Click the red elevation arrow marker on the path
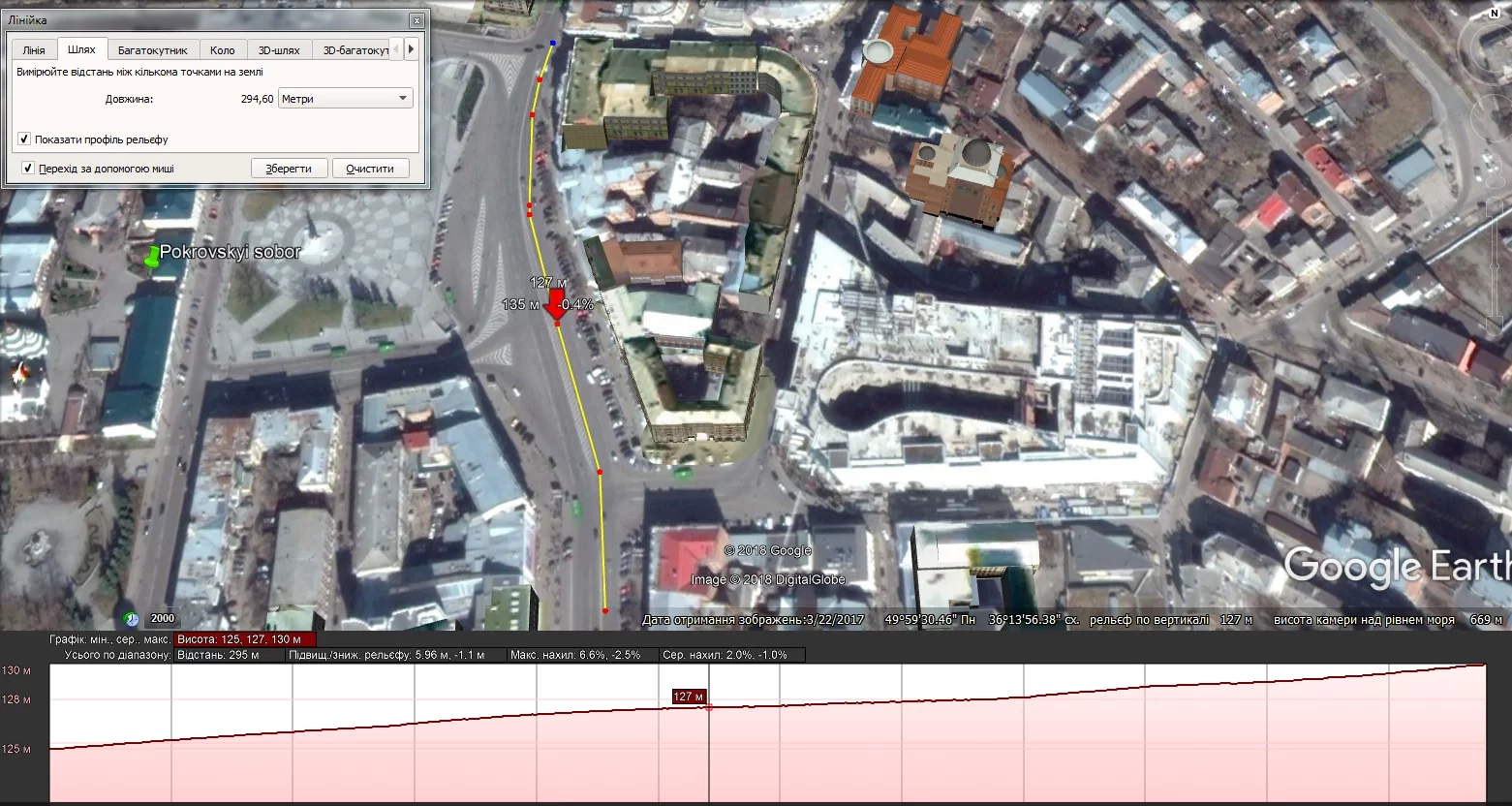1512x806 pixels. click(556, 303)
